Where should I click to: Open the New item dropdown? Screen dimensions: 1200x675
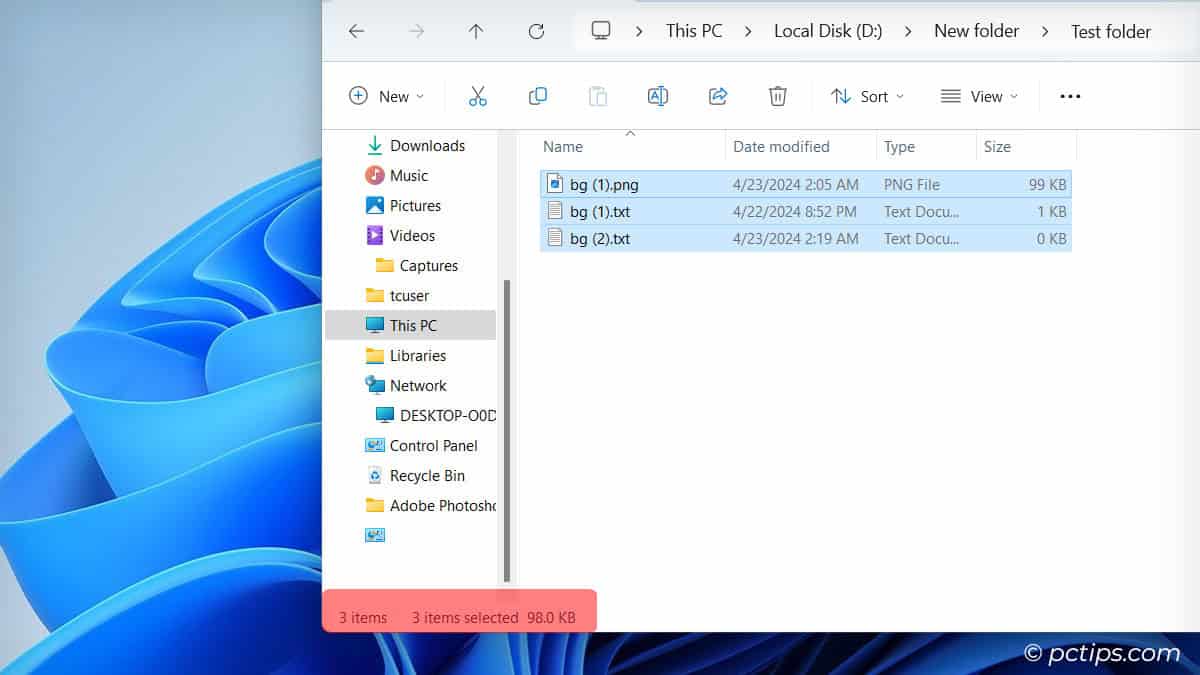387,95
